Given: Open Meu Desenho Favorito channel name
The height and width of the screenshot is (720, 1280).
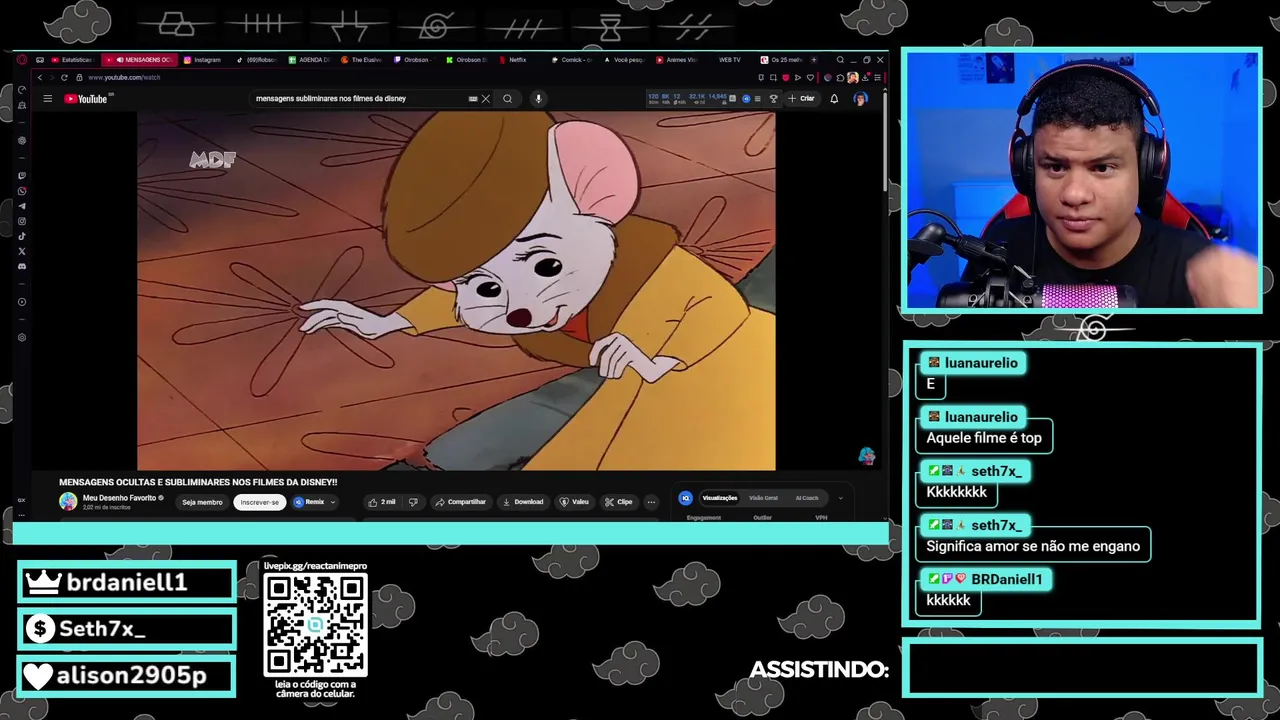Looking at the screenshot, I should (x=119, y=498).
